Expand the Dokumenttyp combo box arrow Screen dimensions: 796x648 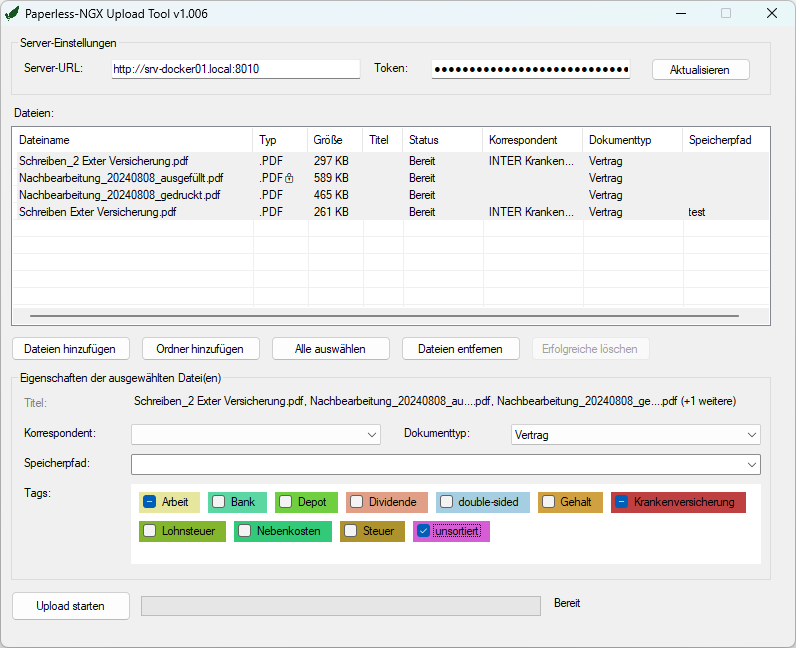752,435
